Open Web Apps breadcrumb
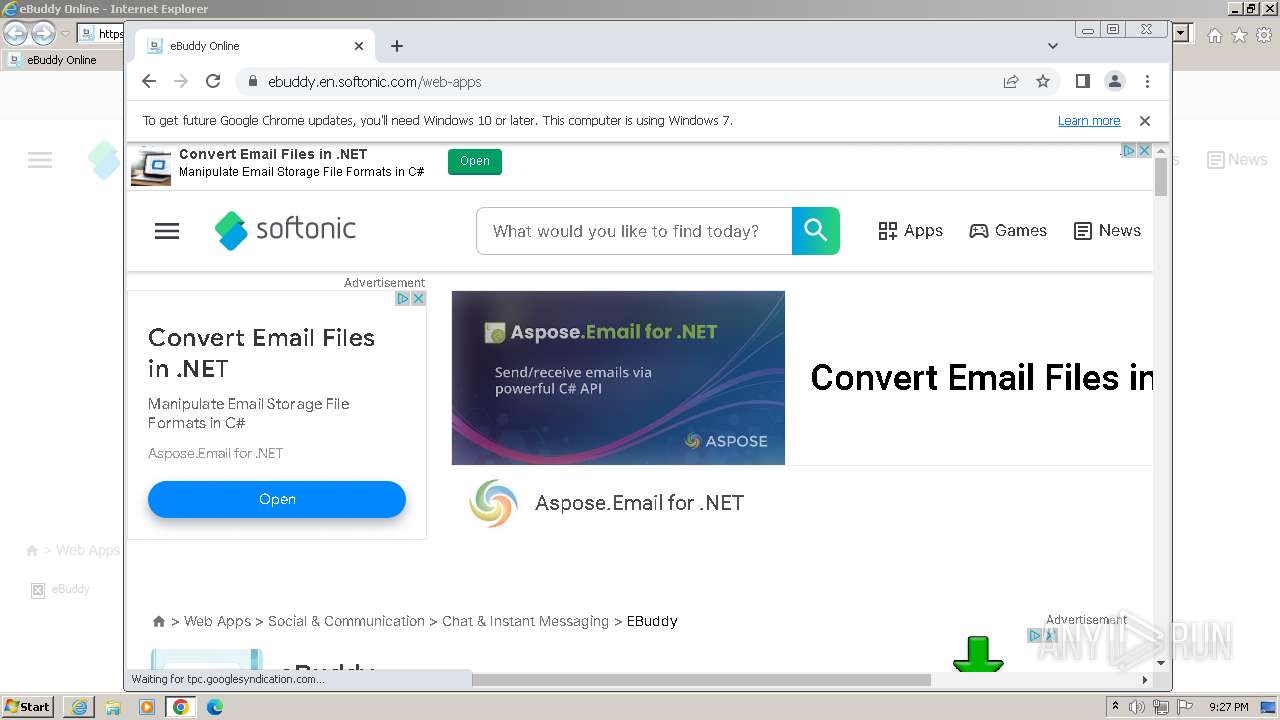The width and height of the screenshot is (1280, 720). pos(217,621)
